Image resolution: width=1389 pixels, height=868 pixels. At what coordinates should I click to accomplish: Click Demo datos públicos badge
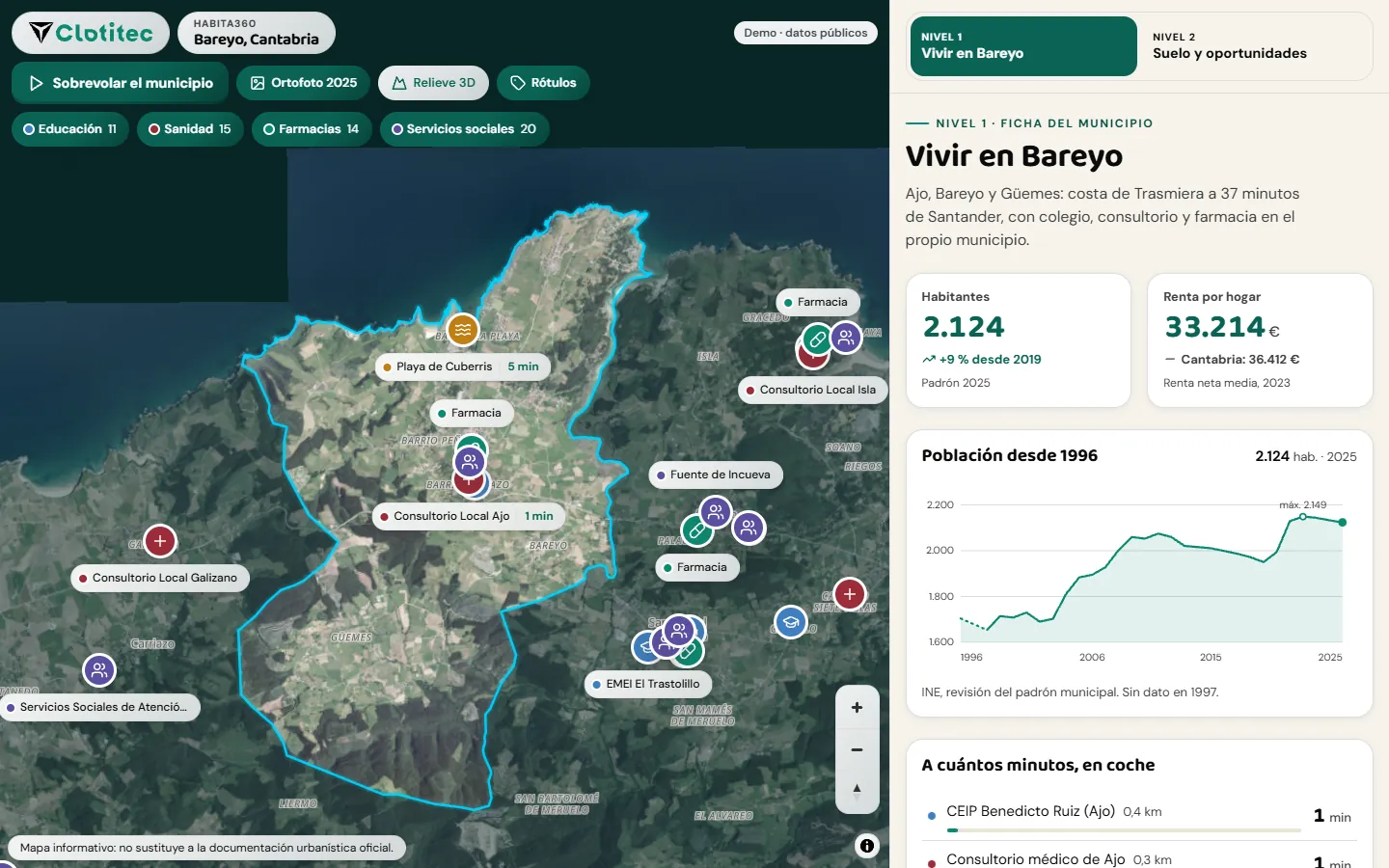click(x=805, y=33)
